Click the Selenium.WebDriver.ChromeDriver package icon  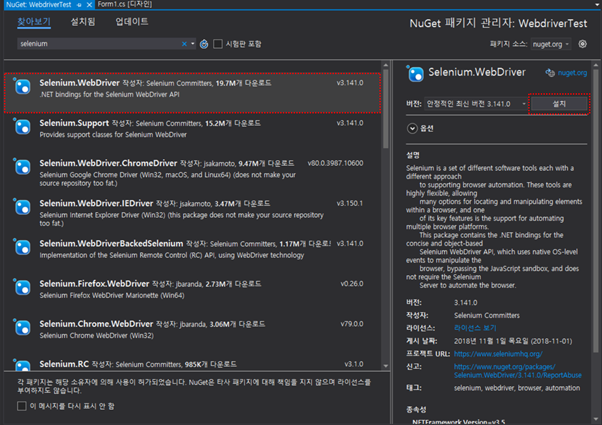23,167
